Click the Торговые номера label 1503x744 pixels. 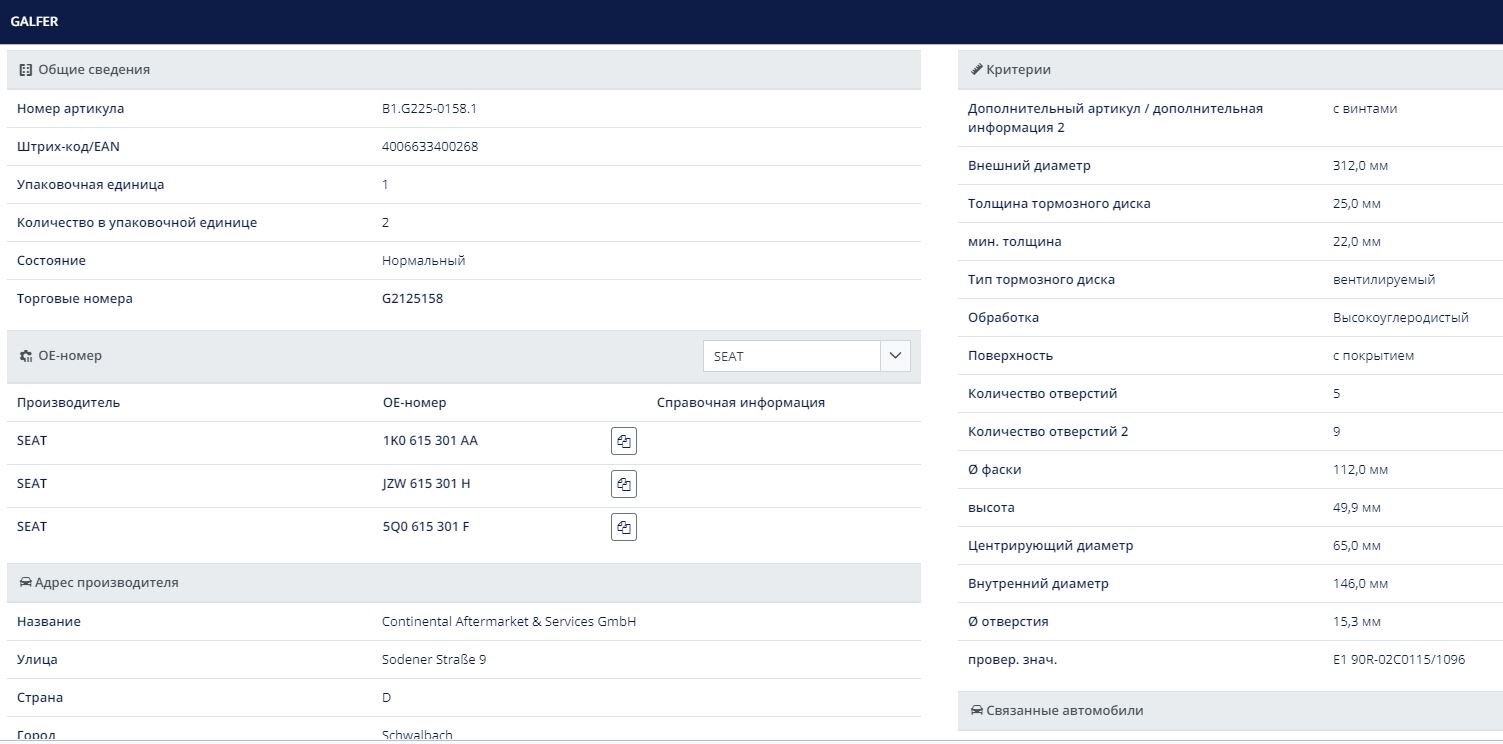pos(75,298)
